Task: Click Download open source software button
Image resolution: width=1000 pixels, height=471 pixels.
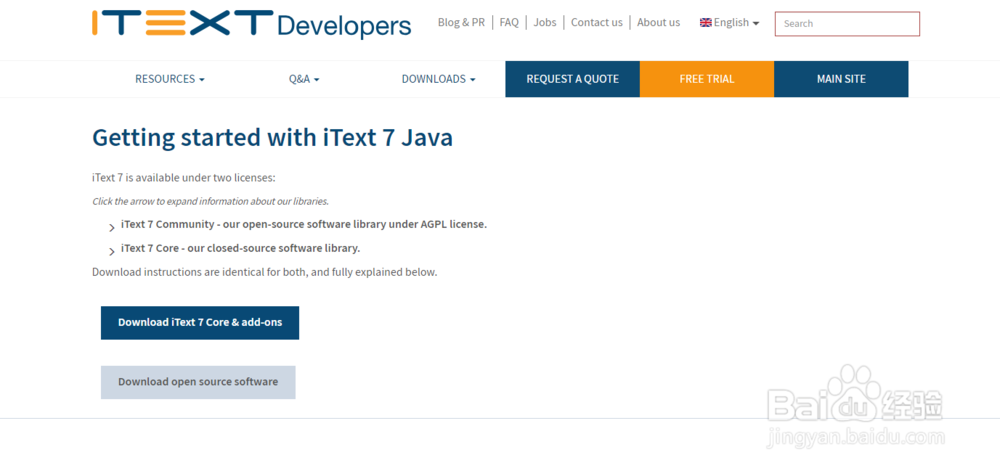Action: coord(198,382)
